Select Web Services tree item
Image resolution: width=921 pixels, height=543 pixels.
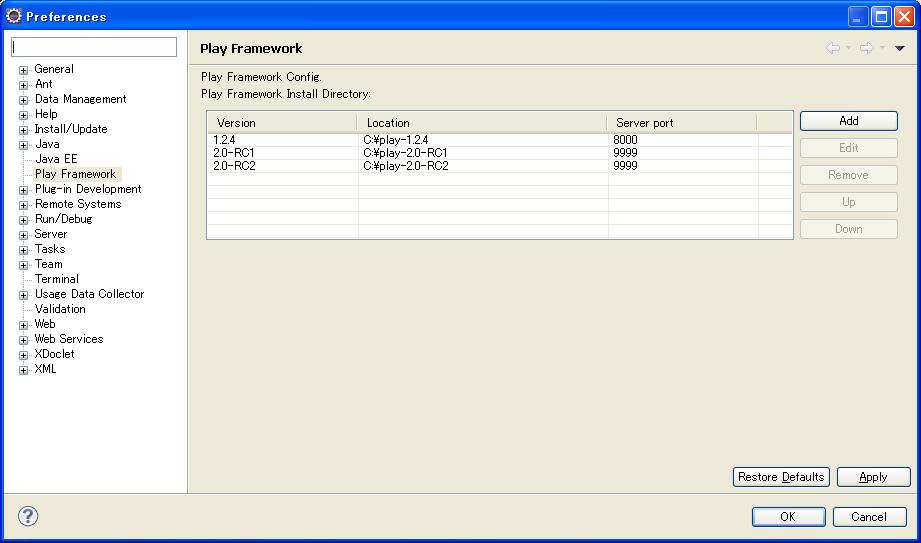coord(69,338)
